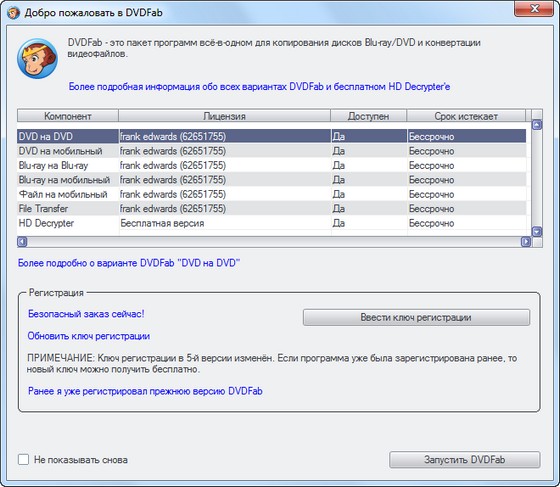Click the horizontal scroll right arrow
This screenshot has height=487, width=560.
(526, 242)
